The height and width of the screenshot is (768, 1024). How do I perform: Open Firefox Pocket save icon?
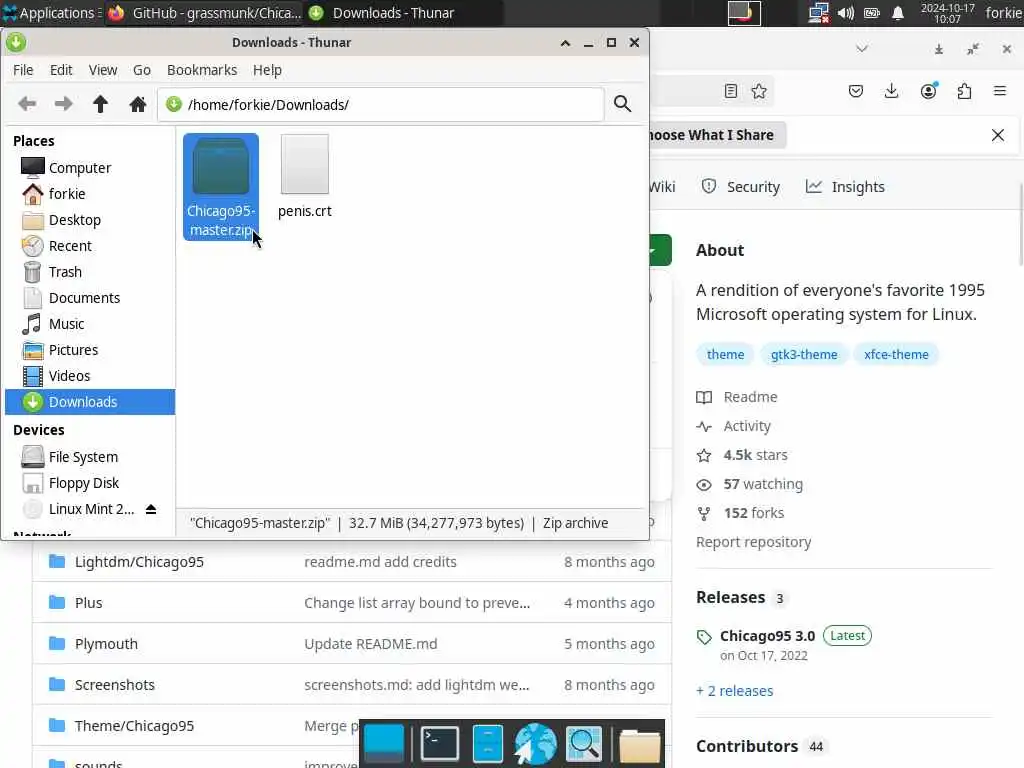tap(856, 91)
